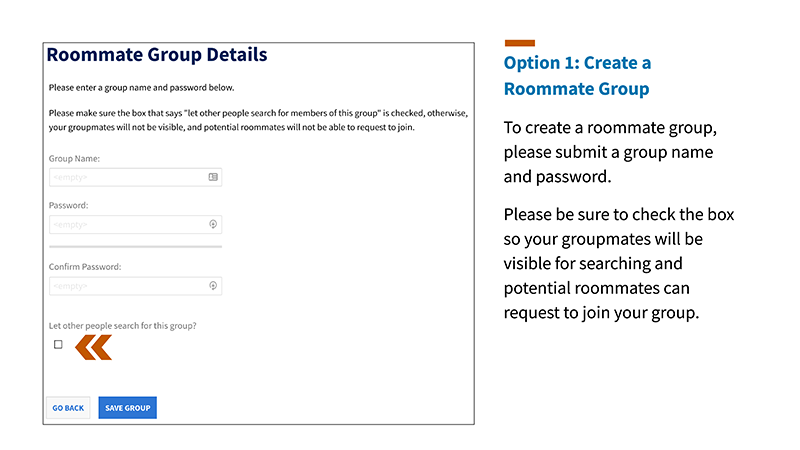Click the orange double-chevron arrow icon
This screenshot has height=450, width=800.
tap(93, 346)
